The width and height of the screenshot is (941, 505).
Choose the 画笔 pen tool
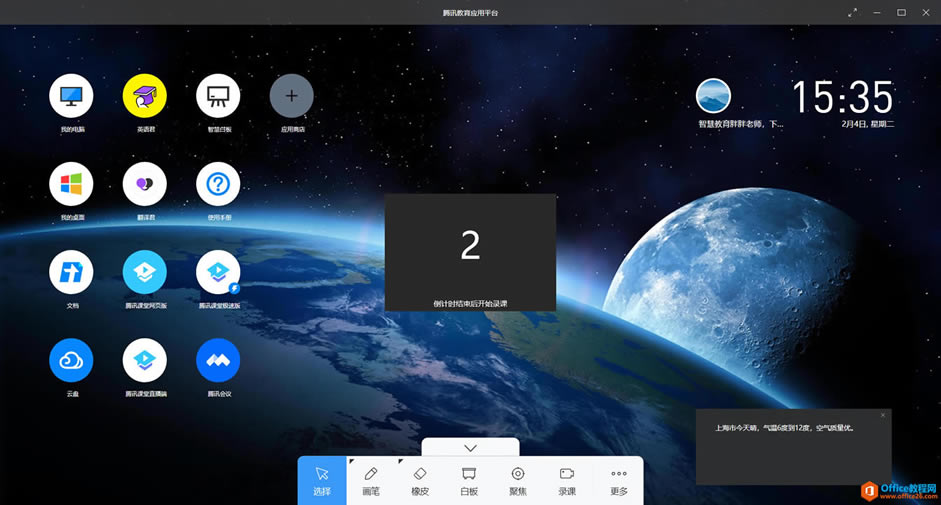371,481
